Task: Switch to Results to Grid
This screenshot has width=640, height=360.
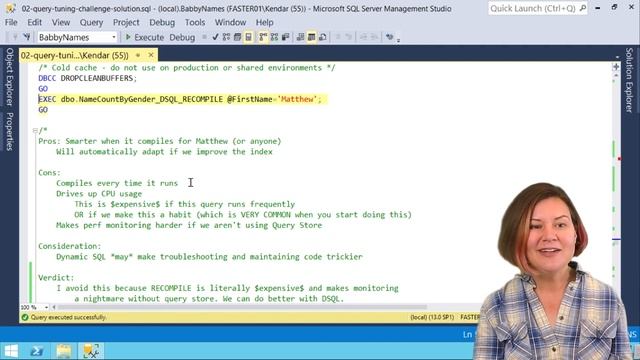Action: (x=311, y=37)
